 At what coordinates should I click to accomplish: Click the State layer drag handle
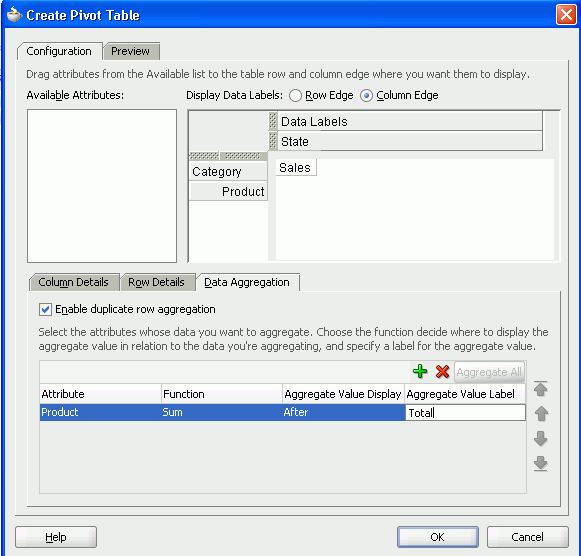coord(273,141)
